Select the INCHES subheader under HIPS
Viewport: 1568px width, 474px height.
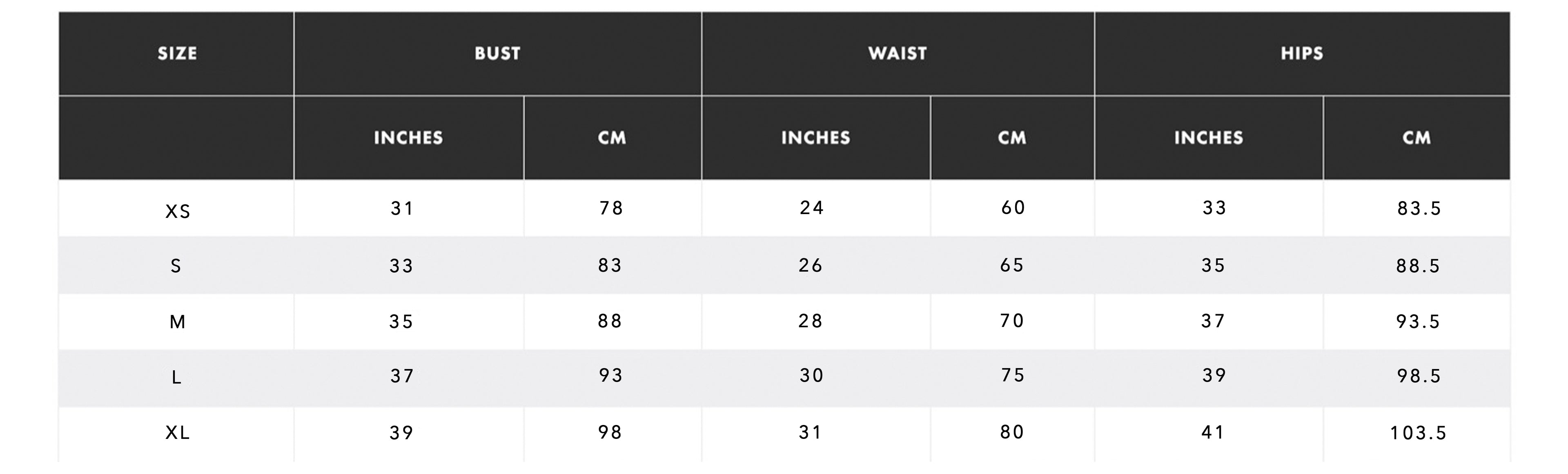coord(1208,138)
